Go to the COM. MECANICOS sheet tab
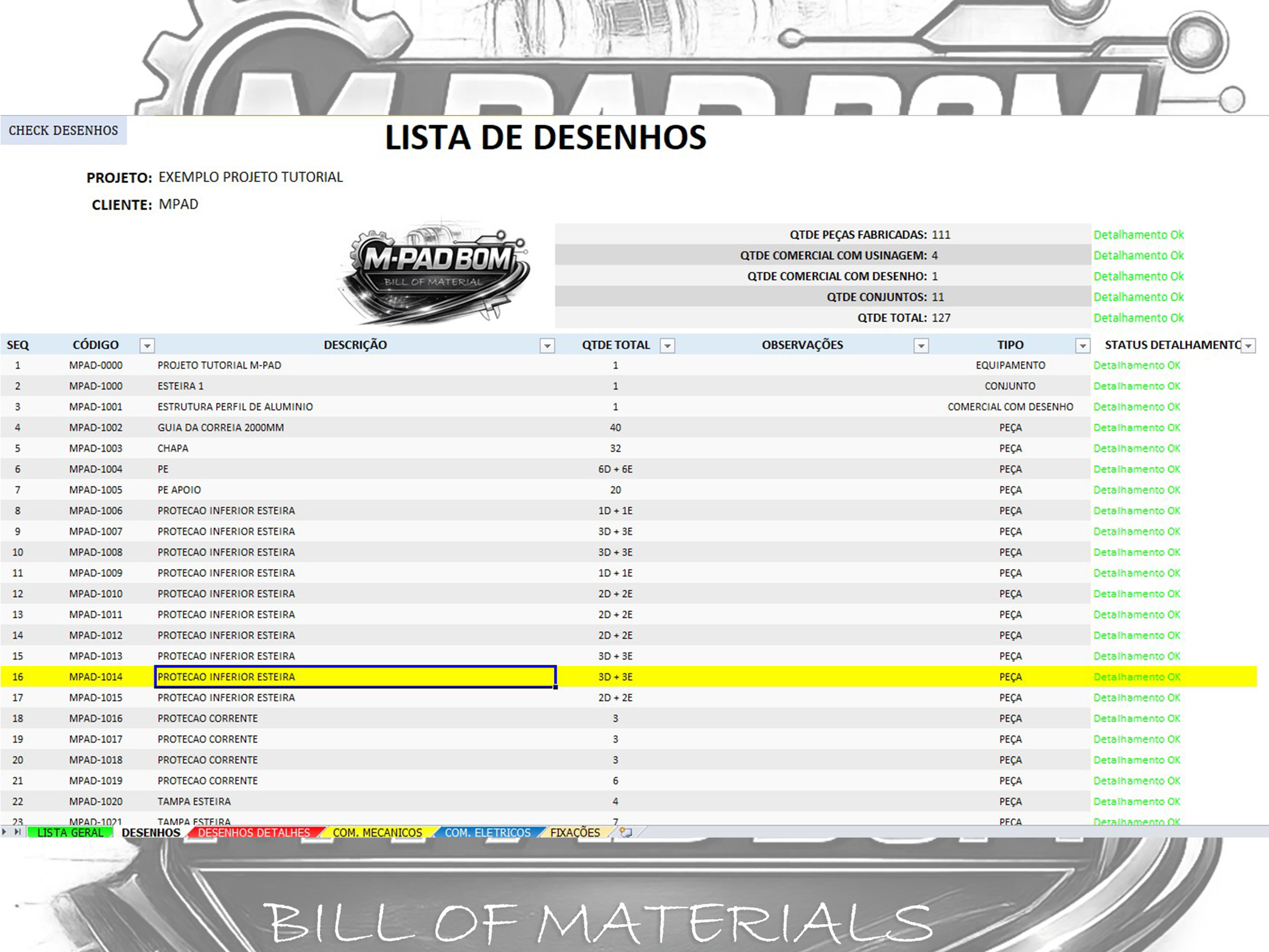This screenshot has height=952, width=1269. (x=377, y=833)
